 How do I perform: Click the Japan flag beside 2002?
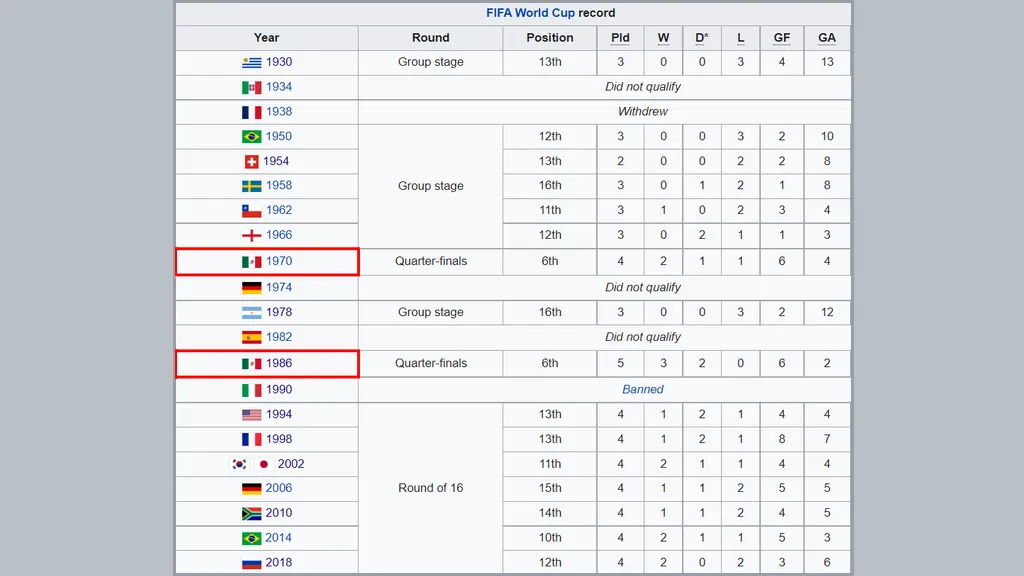(264, 464)
